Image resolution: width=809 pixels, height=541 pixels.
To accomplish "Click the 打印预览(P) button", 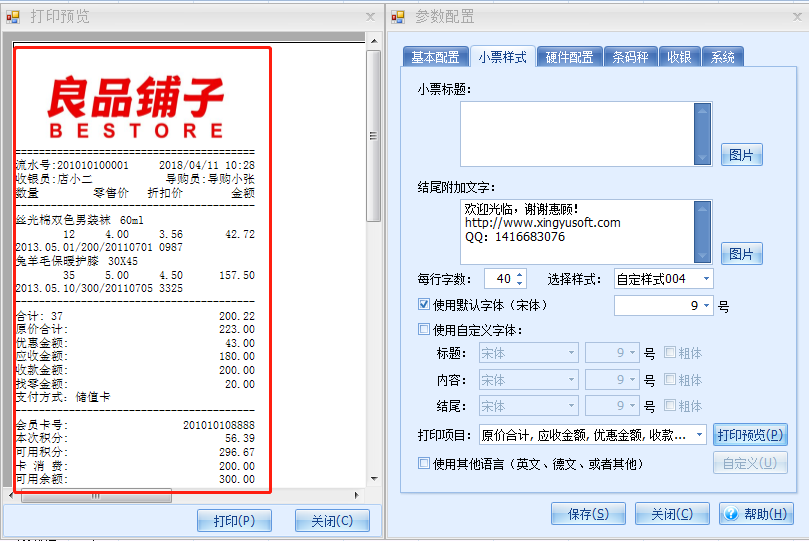I will coord(750,435).
